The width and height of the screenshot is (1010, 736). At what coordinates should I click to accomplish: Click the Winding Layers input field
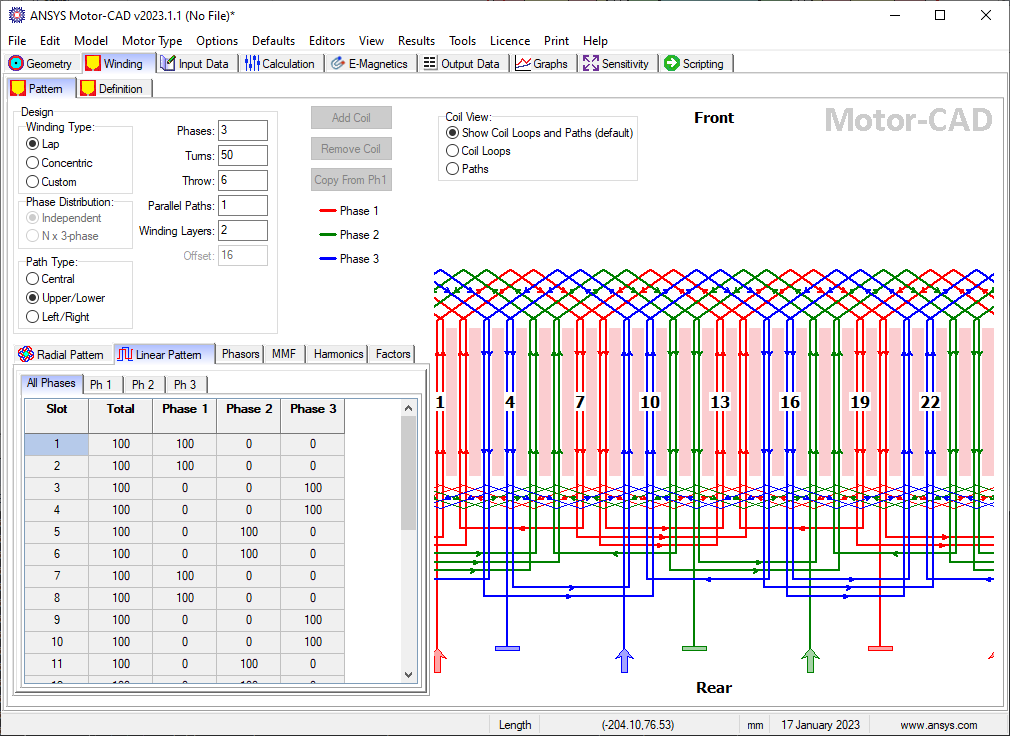pos(243,231)
